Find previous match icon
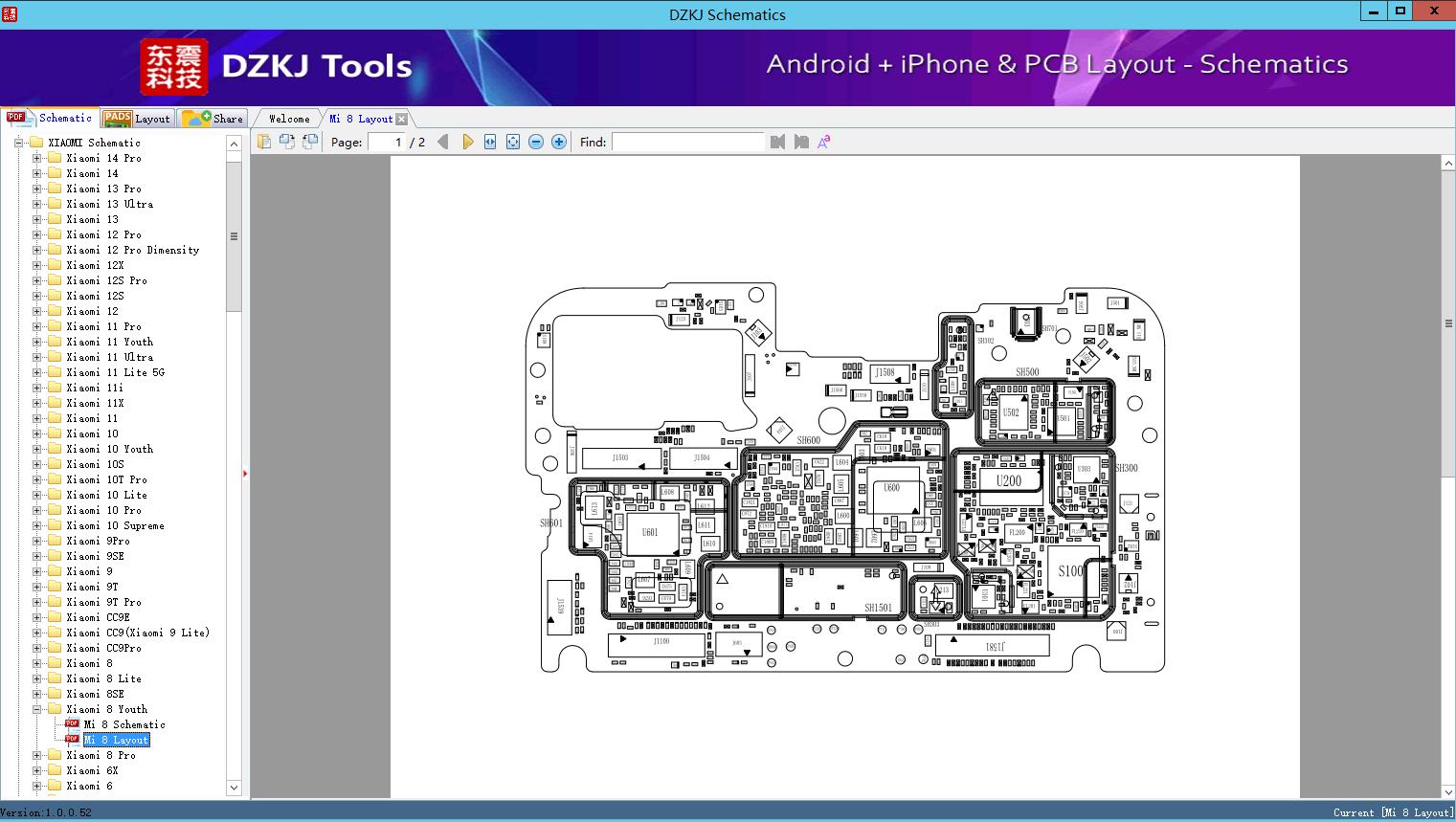 point(777,142)
